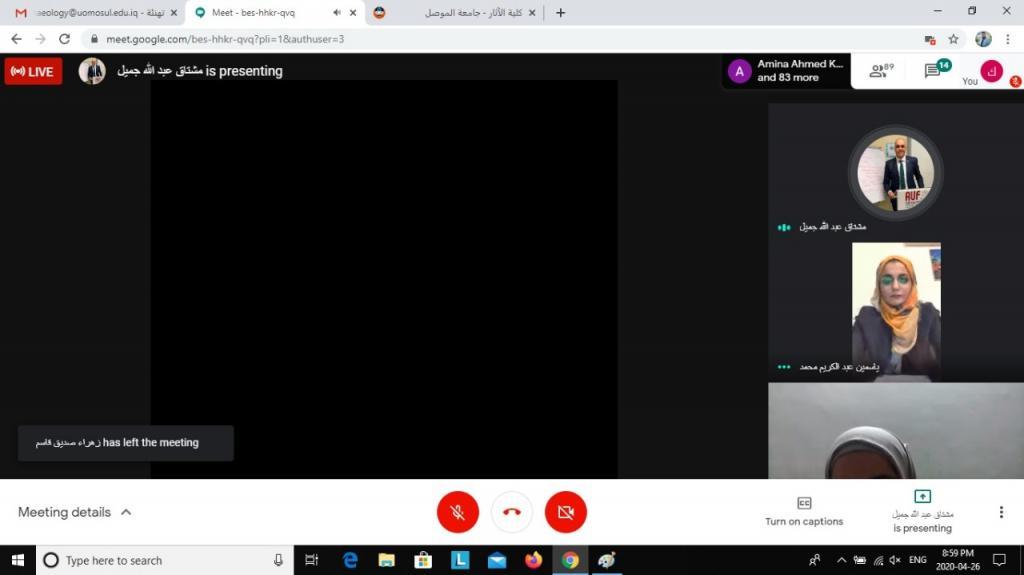Toggle the microphone mute button

(458, 512)
